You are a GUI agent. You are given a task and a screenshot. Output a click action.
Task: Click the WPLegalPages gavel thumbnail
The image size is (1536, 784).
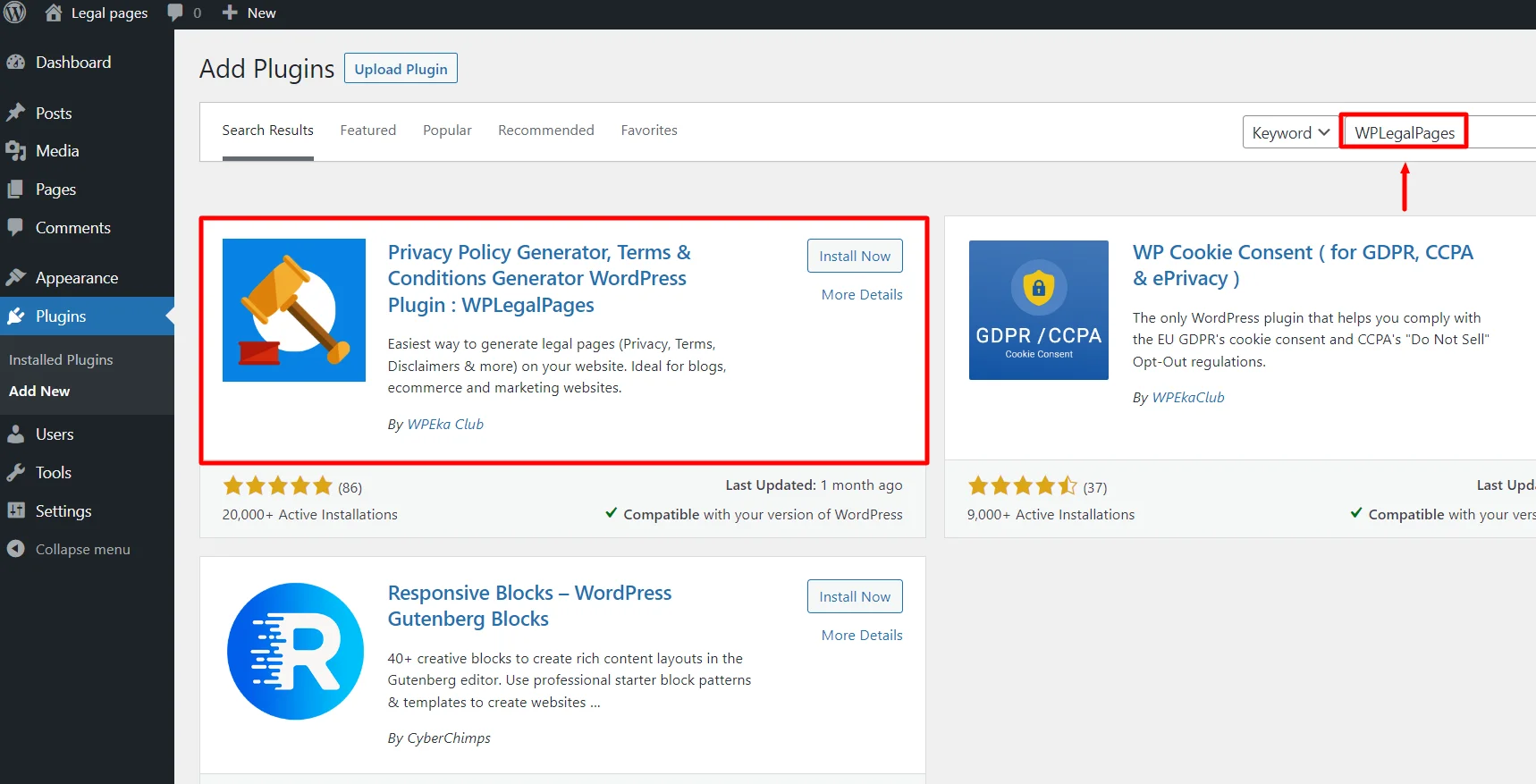pos(293,310)
